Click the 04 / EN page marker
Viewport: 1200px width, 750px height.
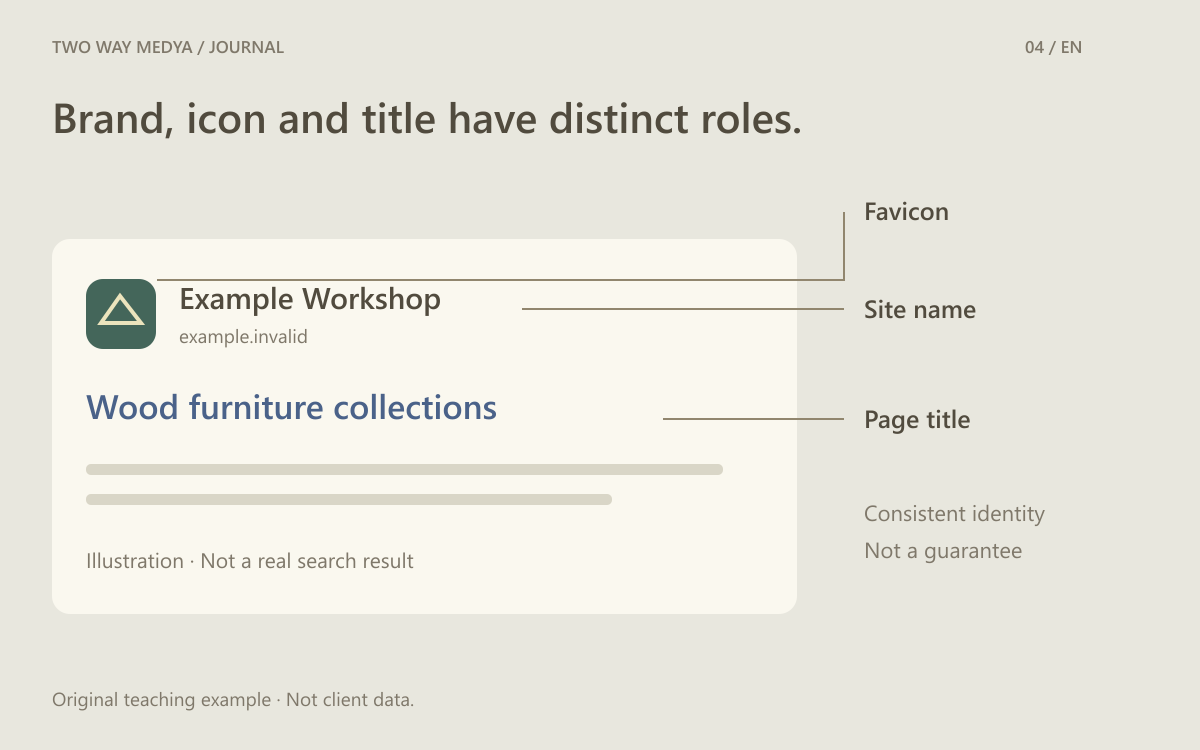[1053, 47]
